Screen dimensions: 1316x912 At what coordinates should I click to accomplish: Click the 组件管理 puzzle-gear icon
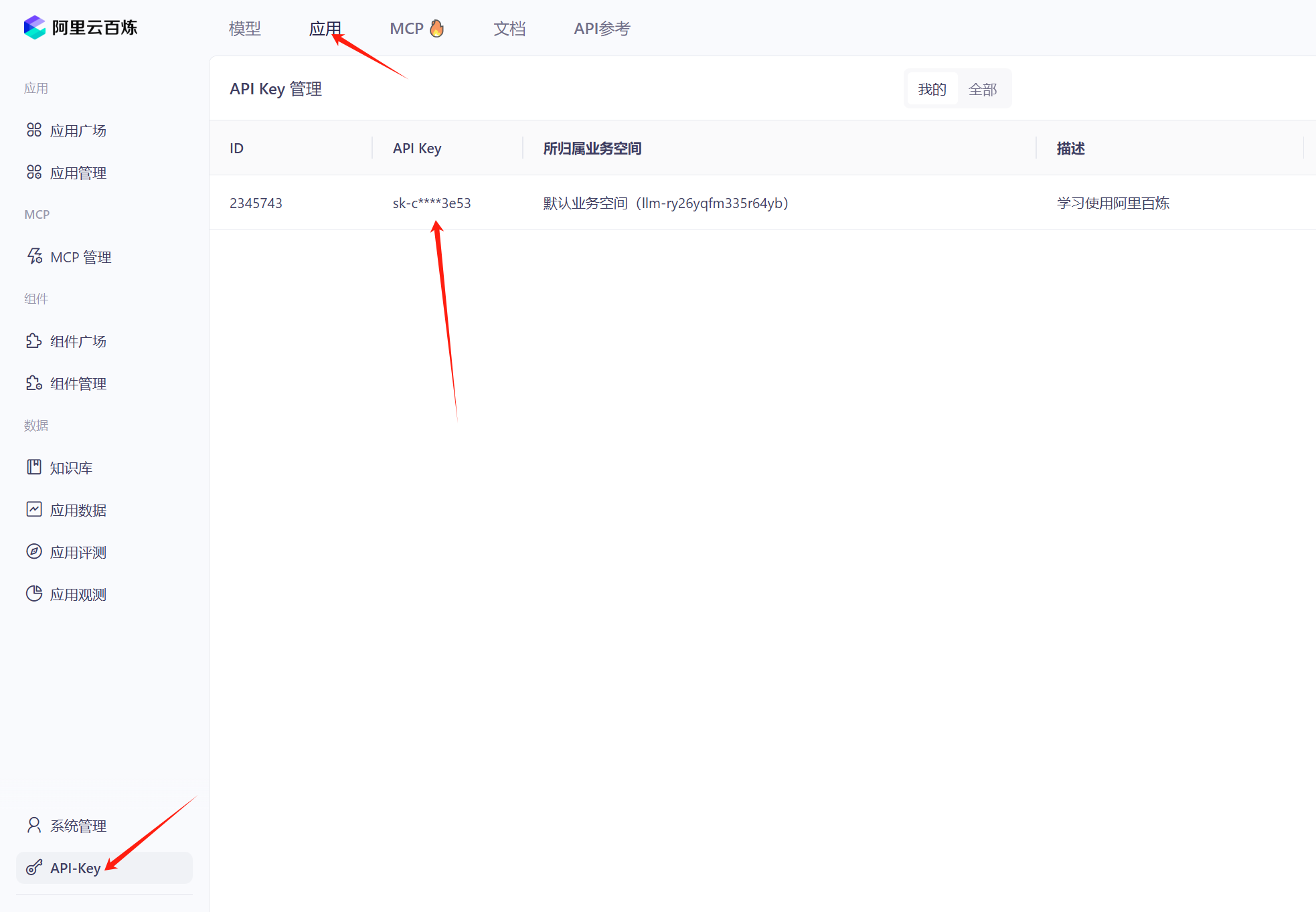34,383
